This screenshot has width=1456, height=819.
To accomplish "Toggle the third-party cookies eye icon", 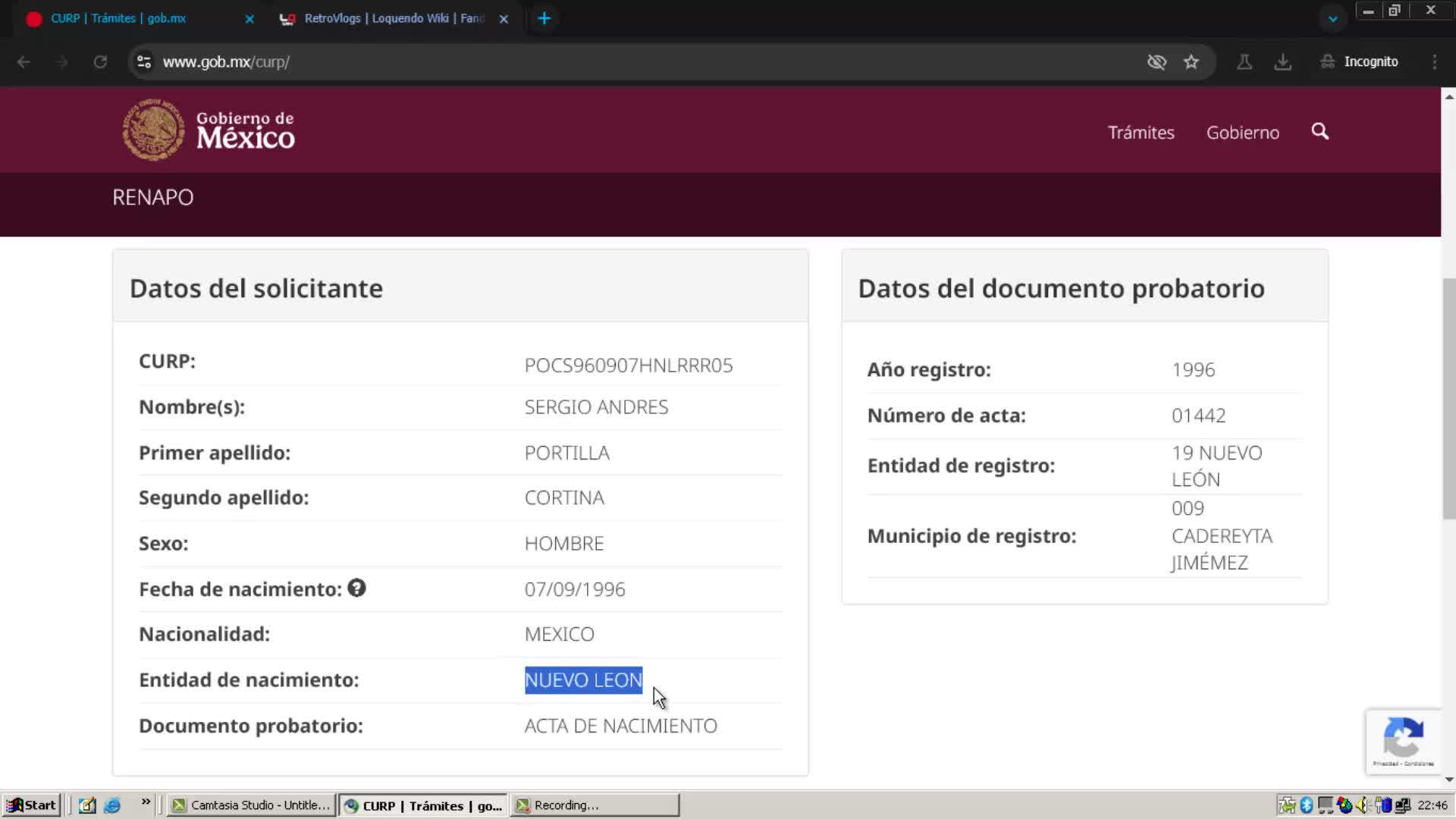I will click(x=1156, y=62).
